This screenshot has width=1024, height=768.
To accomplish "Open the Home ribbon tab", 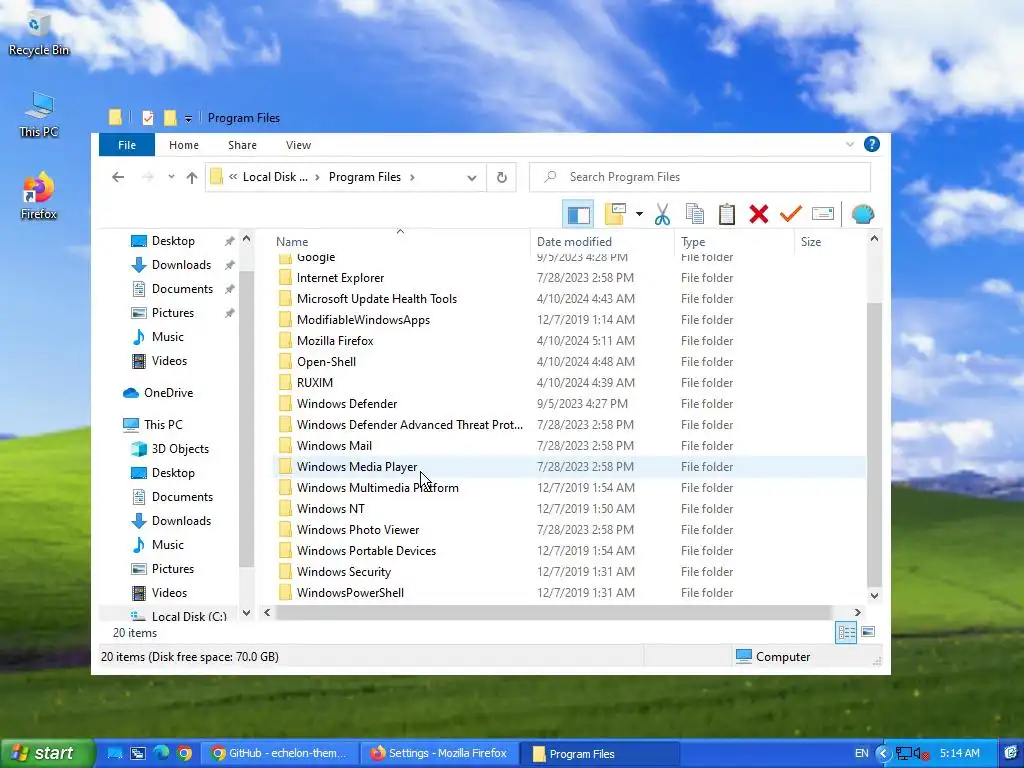I will point(184,145).
